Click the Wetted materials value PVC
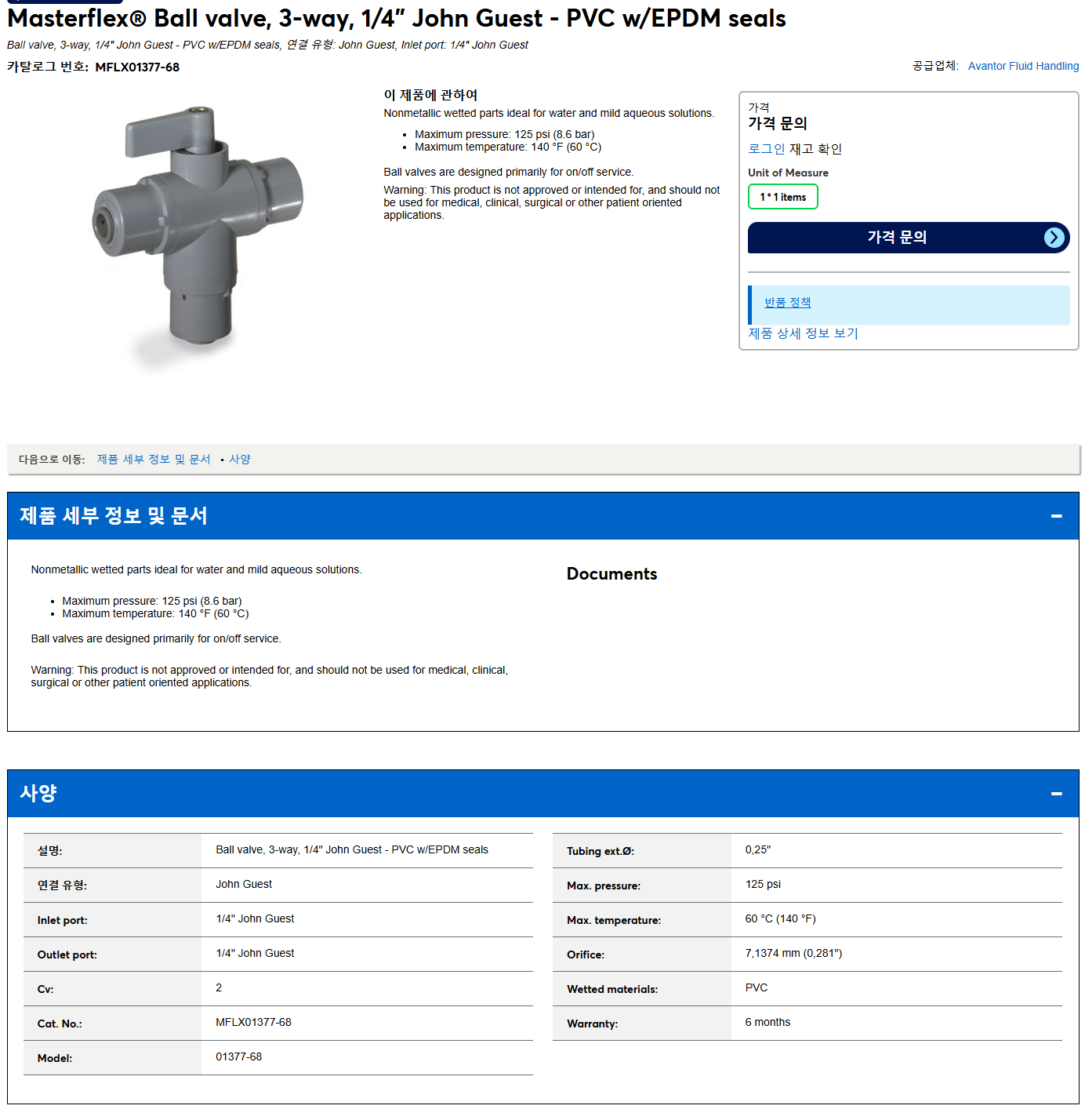1085x1120 pixels. coord(757,988)
